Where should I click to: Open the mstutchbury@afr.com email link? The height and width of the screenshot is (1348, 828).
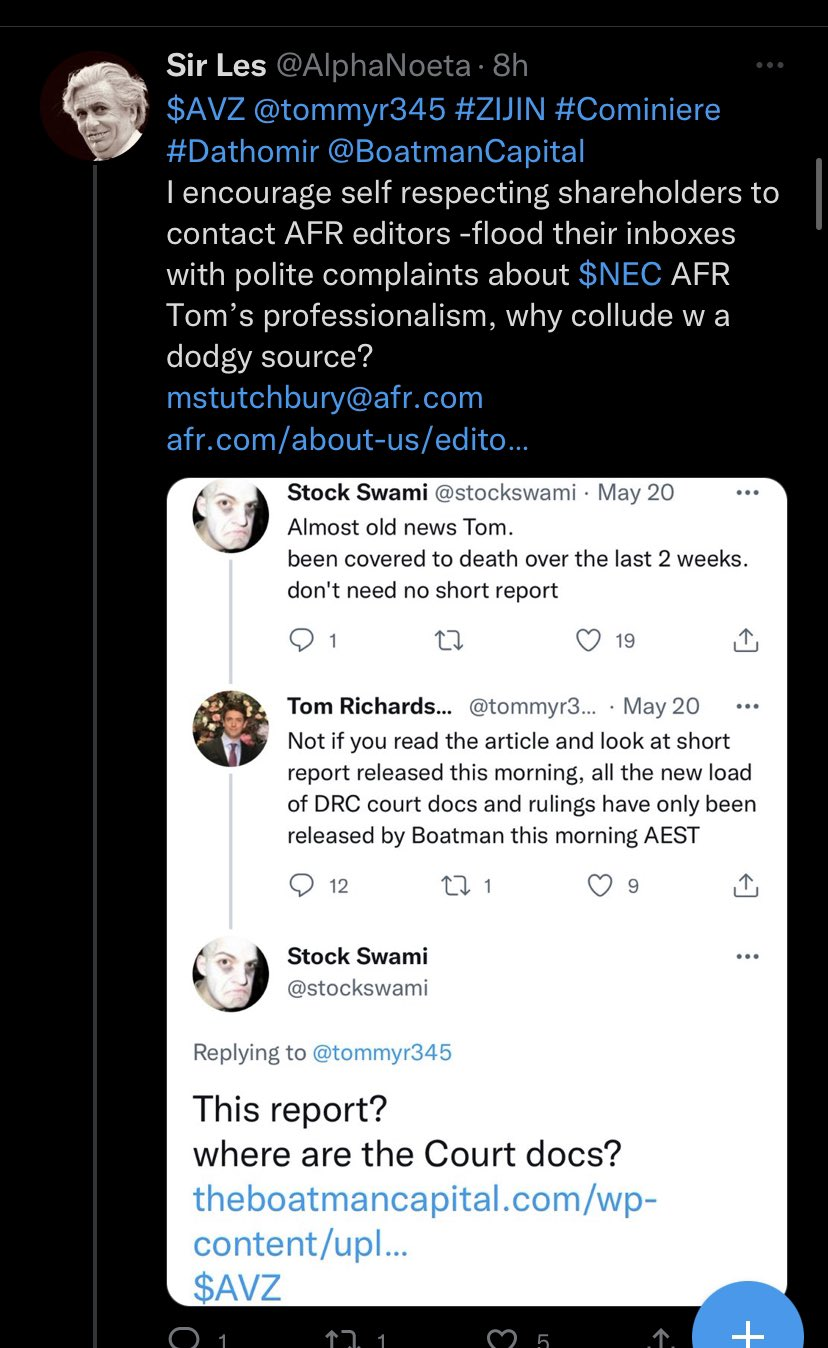324,397
